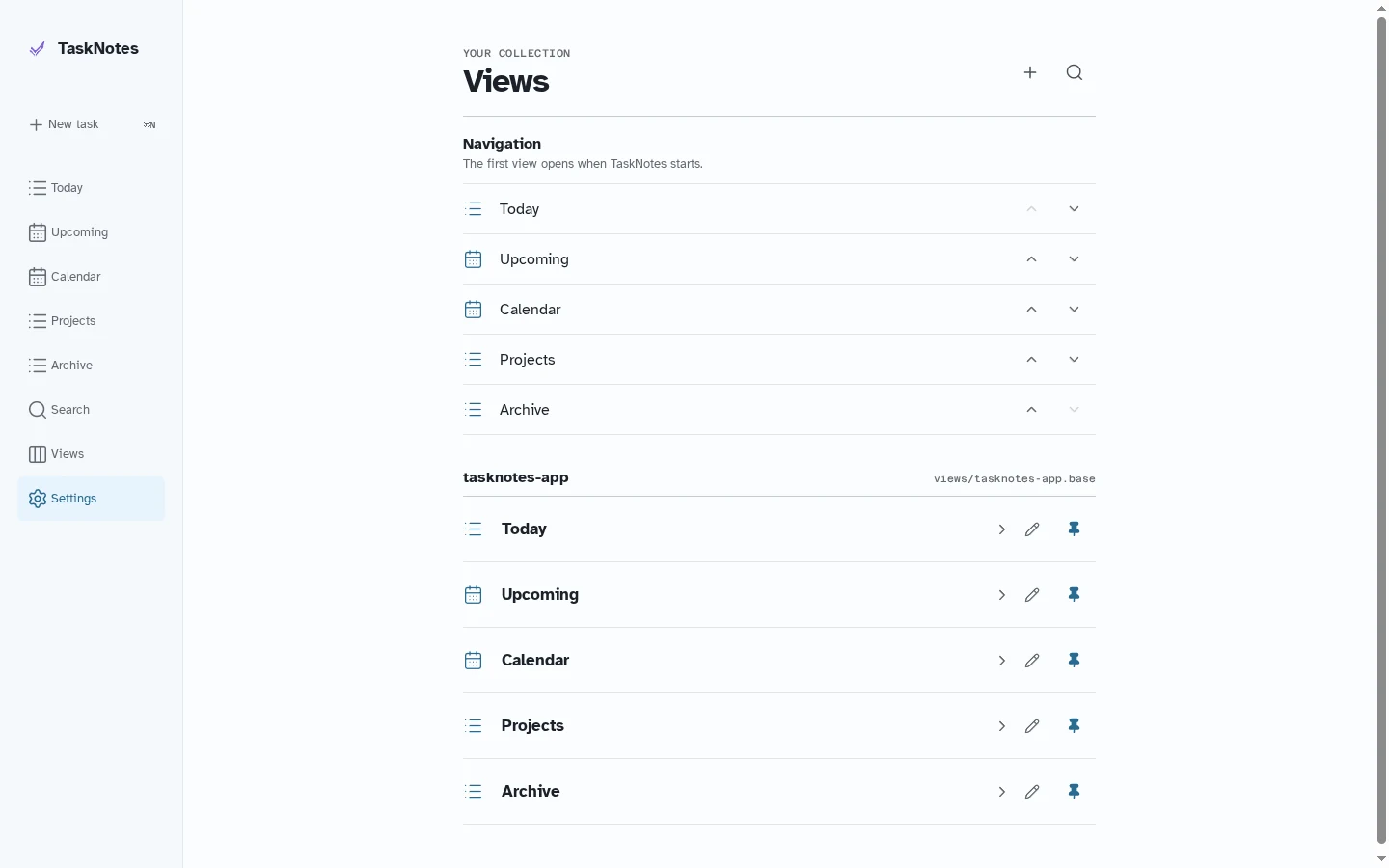Move Archive up in Navigation
The image size is (1389, 868).
(1032, 410)
